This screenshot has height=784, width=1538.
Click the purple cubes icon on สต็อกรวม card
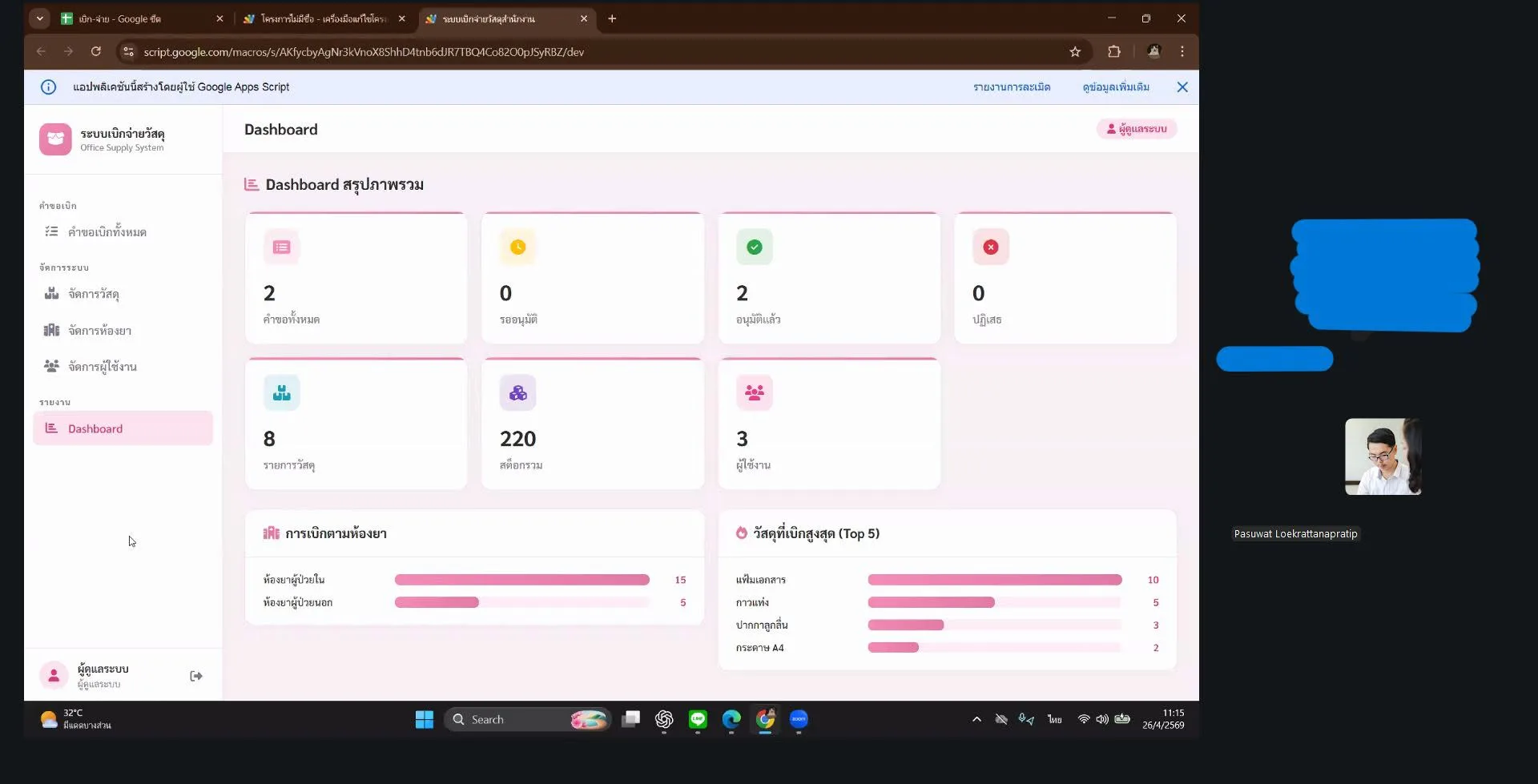[x=517, y=393]
